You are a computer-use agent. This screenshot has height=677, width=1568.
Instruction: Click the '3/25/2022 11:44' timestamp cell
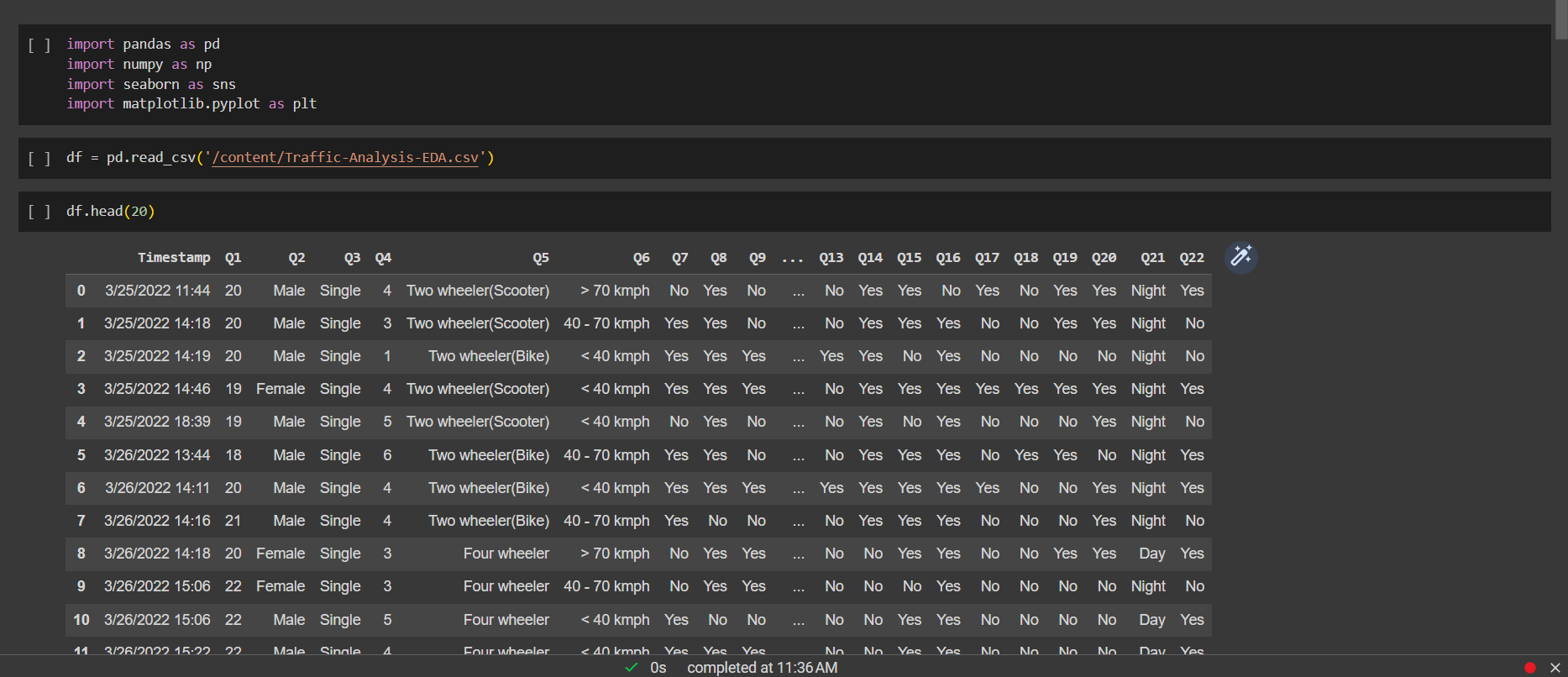157,291
